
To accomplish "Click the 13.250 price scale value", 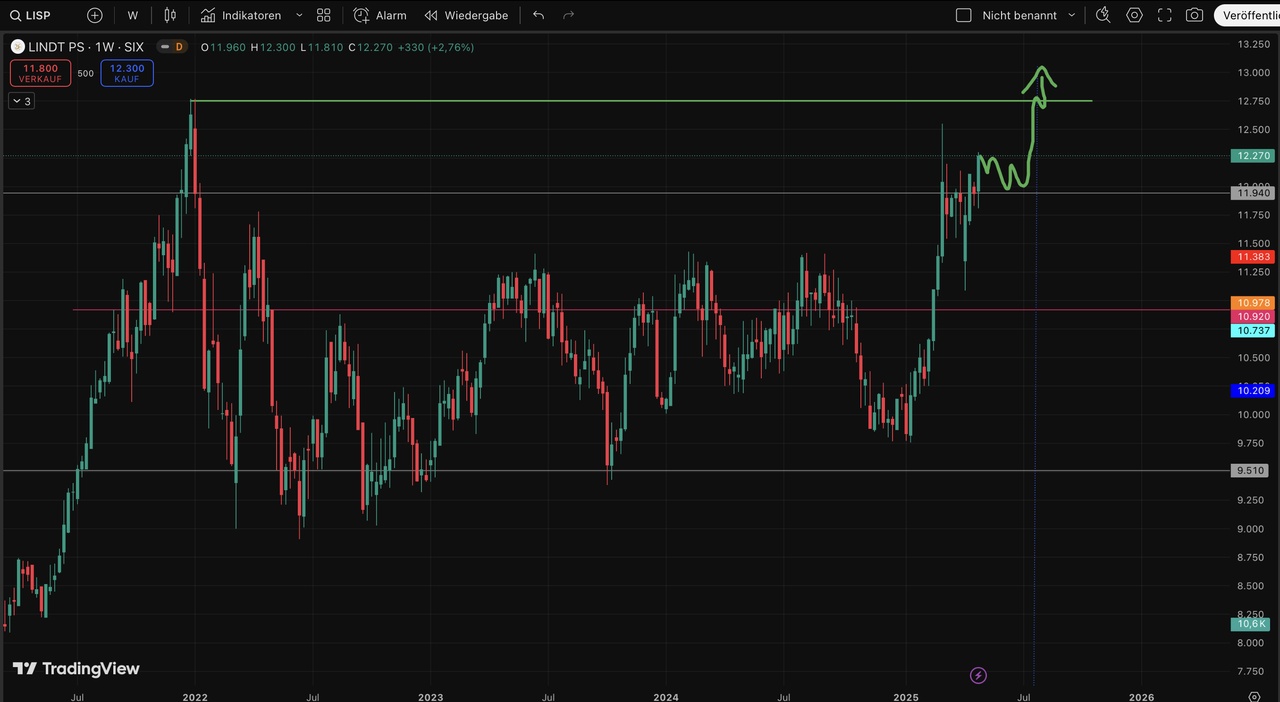I will [x=1253, y=44].
